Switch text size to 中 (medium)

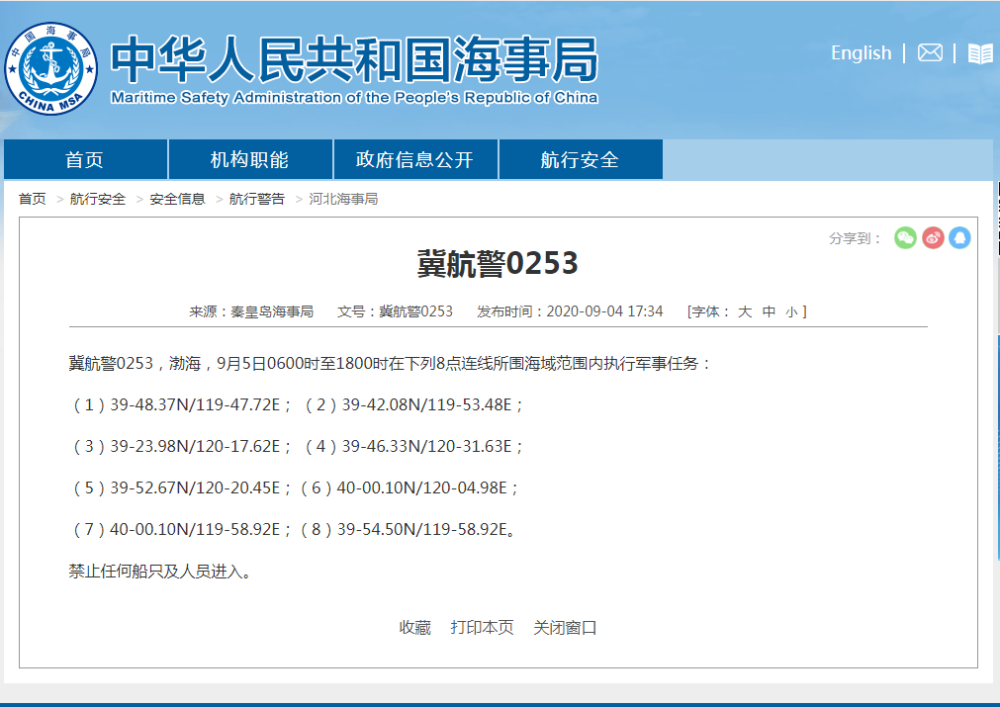pyautogui.click(x=768, y=311)
